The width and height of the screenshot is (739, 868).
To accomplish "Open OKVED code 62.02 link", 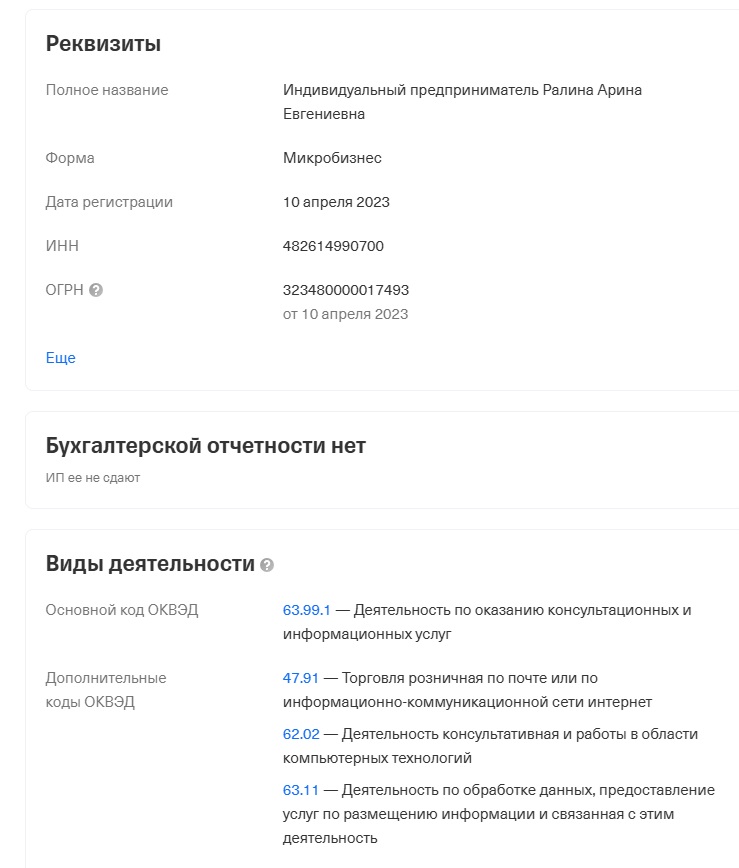I will tap(301, 734).
